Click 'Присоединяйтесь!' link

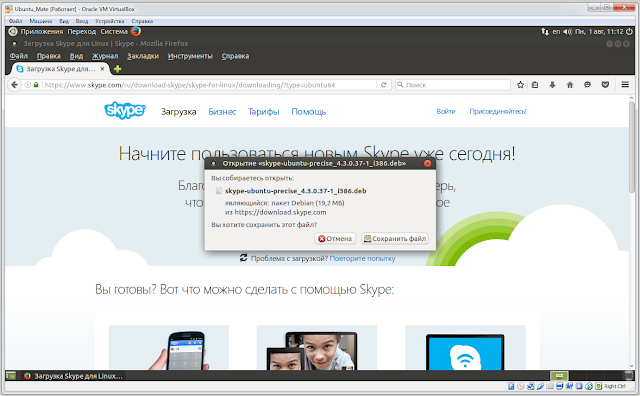tap(498, 111)
